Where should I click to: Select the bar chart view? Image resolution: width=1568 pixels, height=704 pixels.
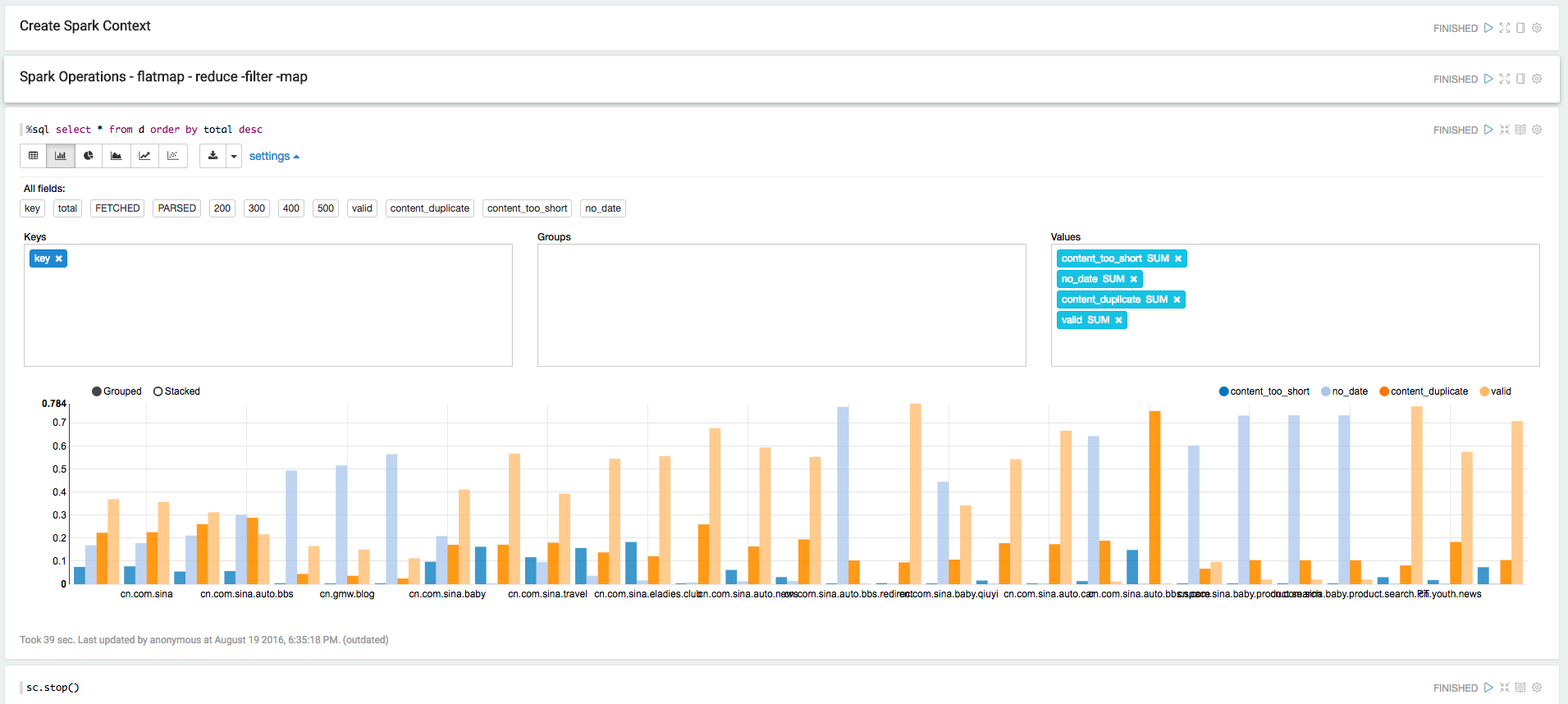[61, 156]
